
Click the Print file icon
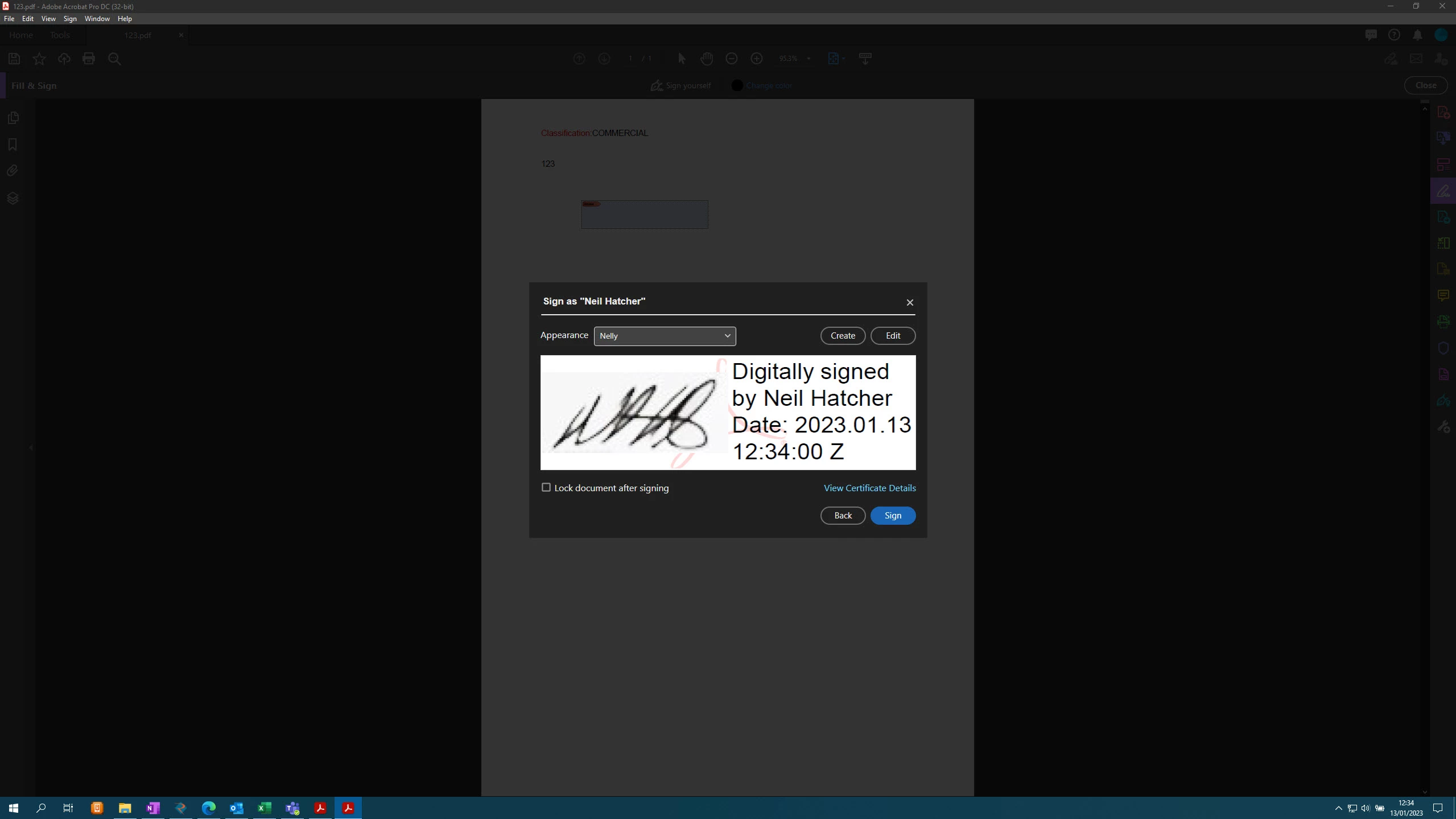pyautogui.click(x=88, y=59)
